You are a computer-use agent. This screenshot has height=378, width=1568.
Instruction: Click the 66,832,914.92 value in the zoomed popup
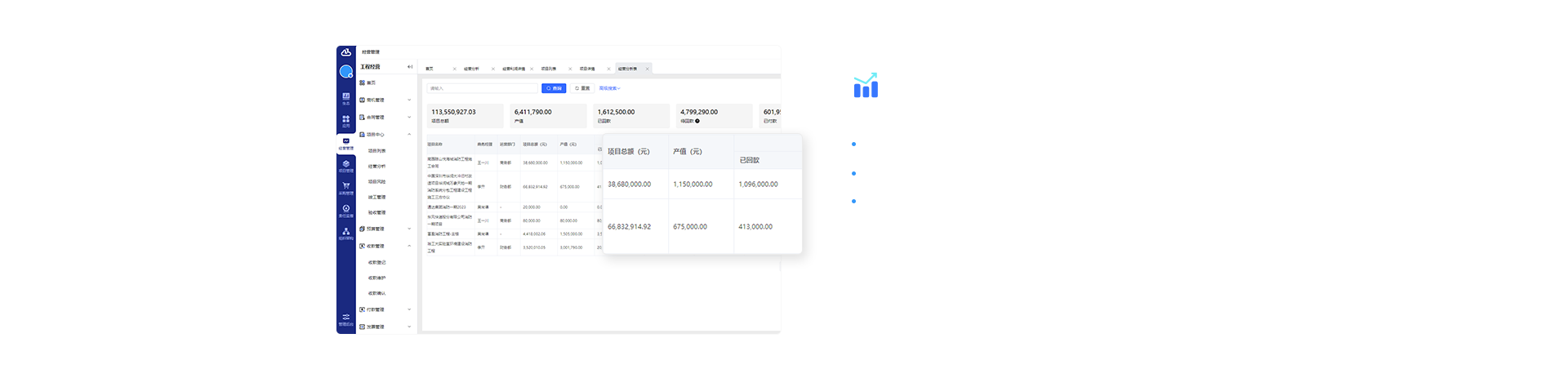pyautogui.click(x=630, y=227)
